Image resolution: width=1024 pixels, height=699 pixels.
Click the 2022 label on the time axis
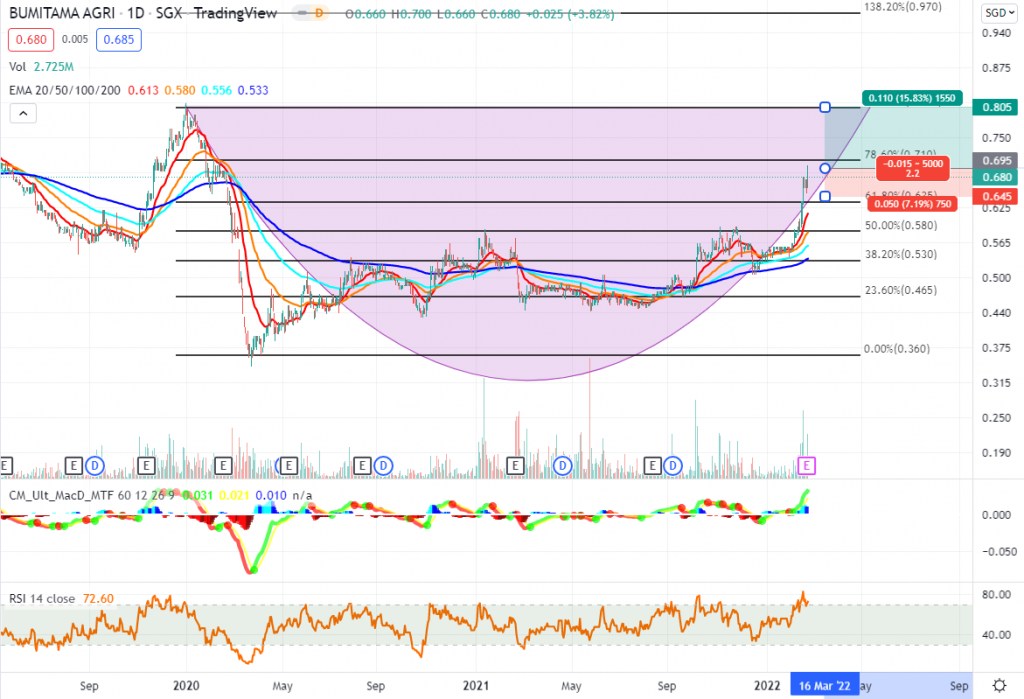tap(767, 686)
